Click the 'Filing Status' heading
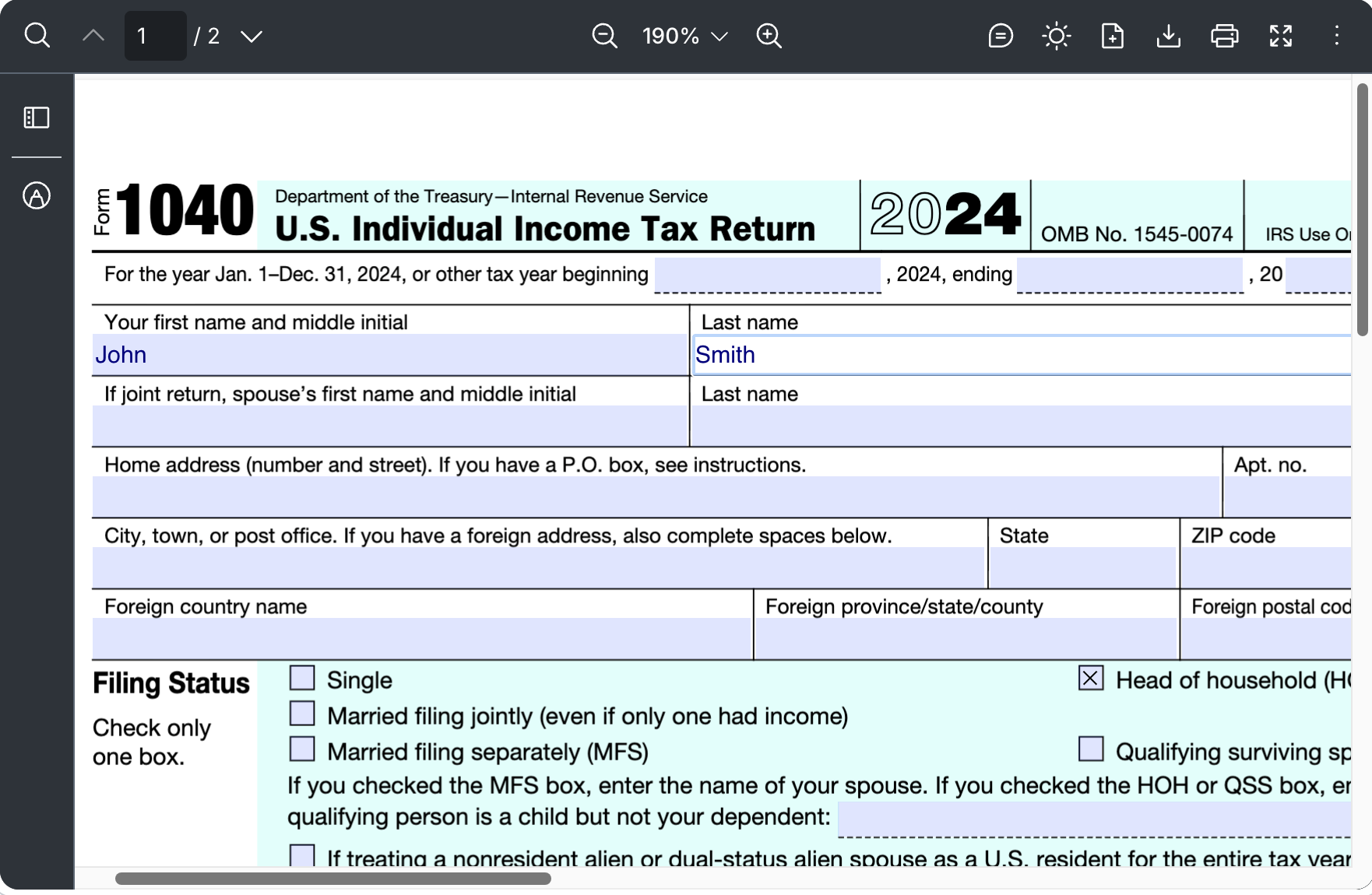This screenshot has height=895, width=1372. point(171,683)
